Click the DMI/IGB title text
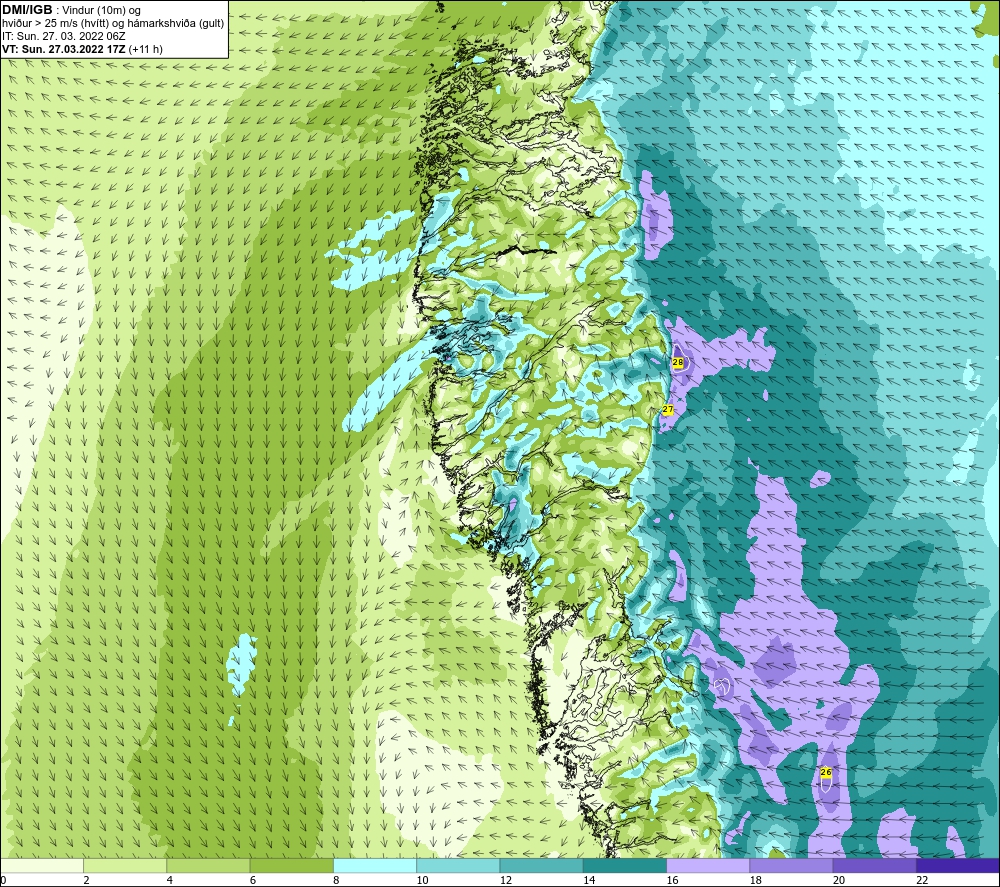 point(27,10)
